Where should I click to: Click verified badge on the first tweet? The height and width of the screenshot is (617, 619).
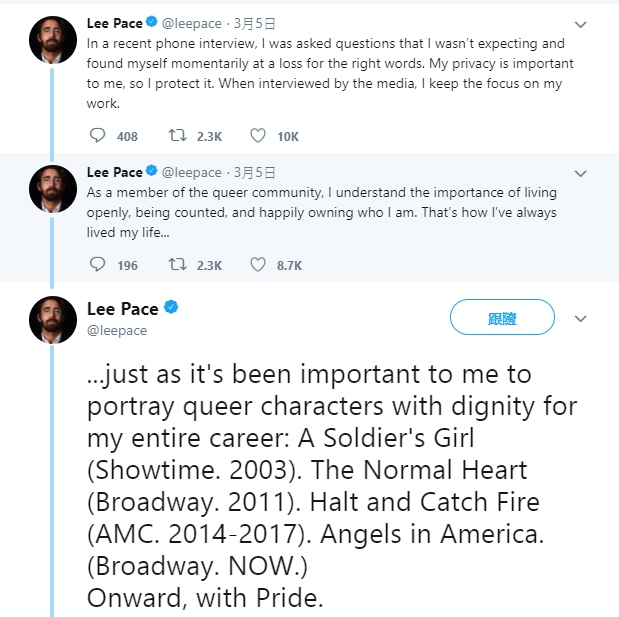point(151,20)
